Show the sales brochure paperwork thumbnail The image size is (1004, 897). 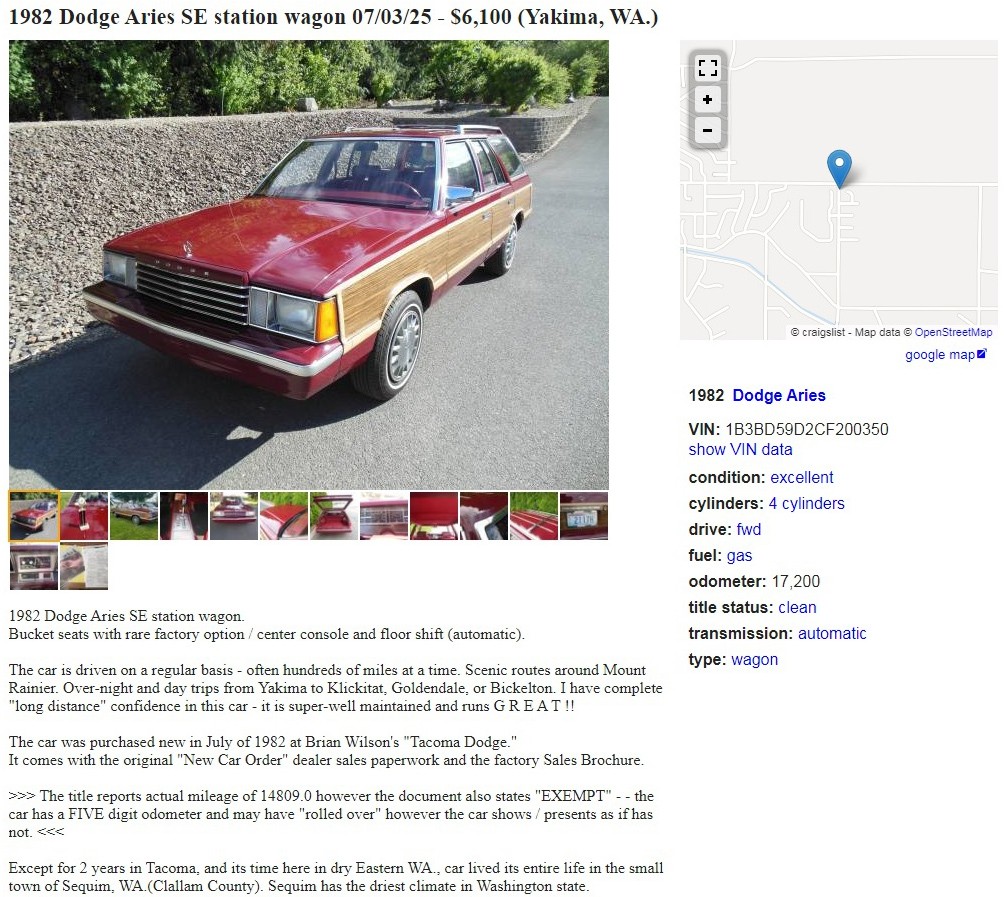[x=84, y=566]
